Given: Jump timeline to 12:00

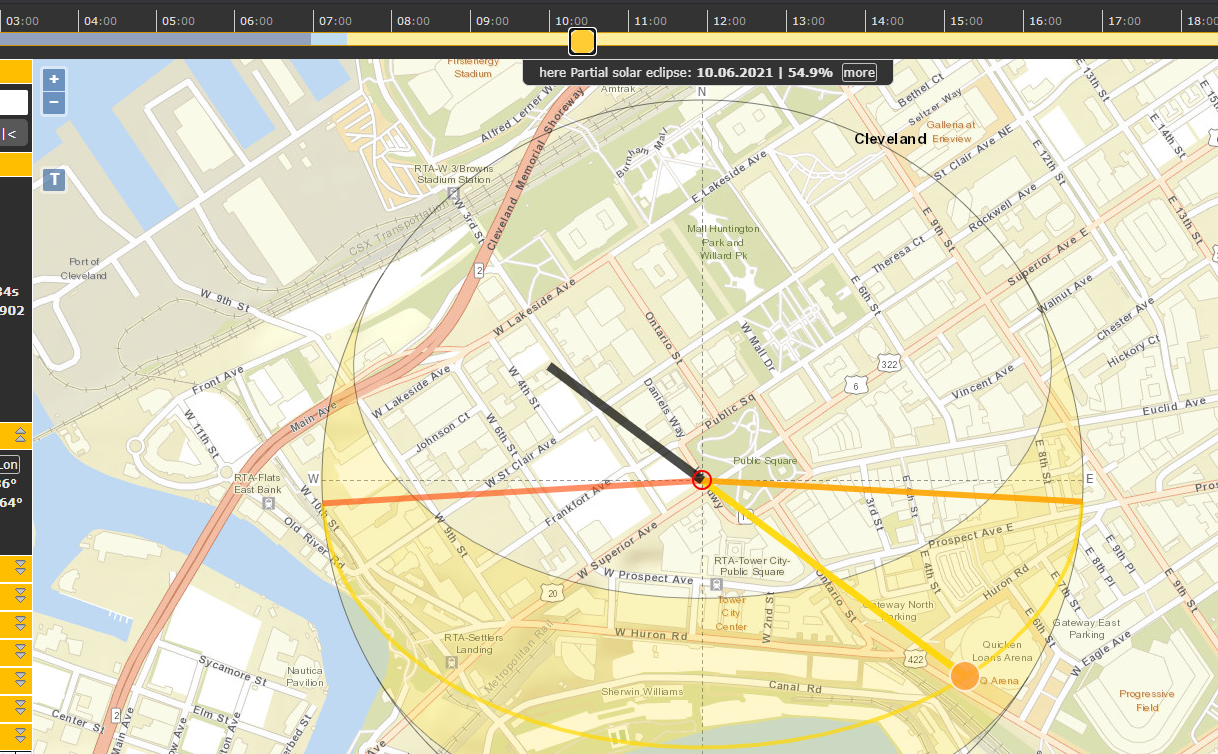Looking at the screenshot, I should [730, 20].
